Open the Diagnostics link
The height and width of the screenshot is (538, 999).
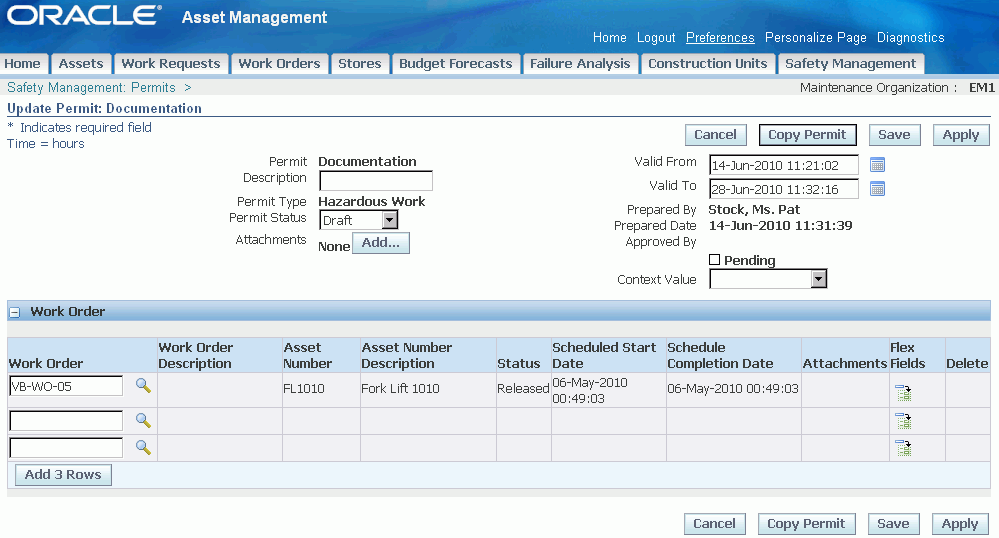coord(910,38)
